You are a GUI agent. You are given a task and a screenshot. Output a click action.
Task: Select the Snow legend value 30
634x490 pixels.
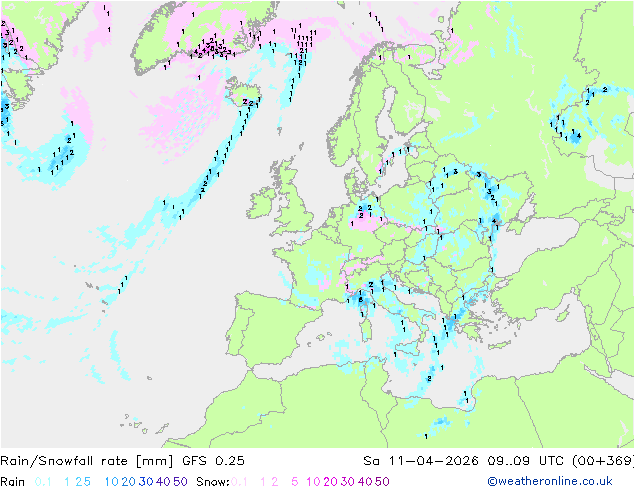(348, 482)
